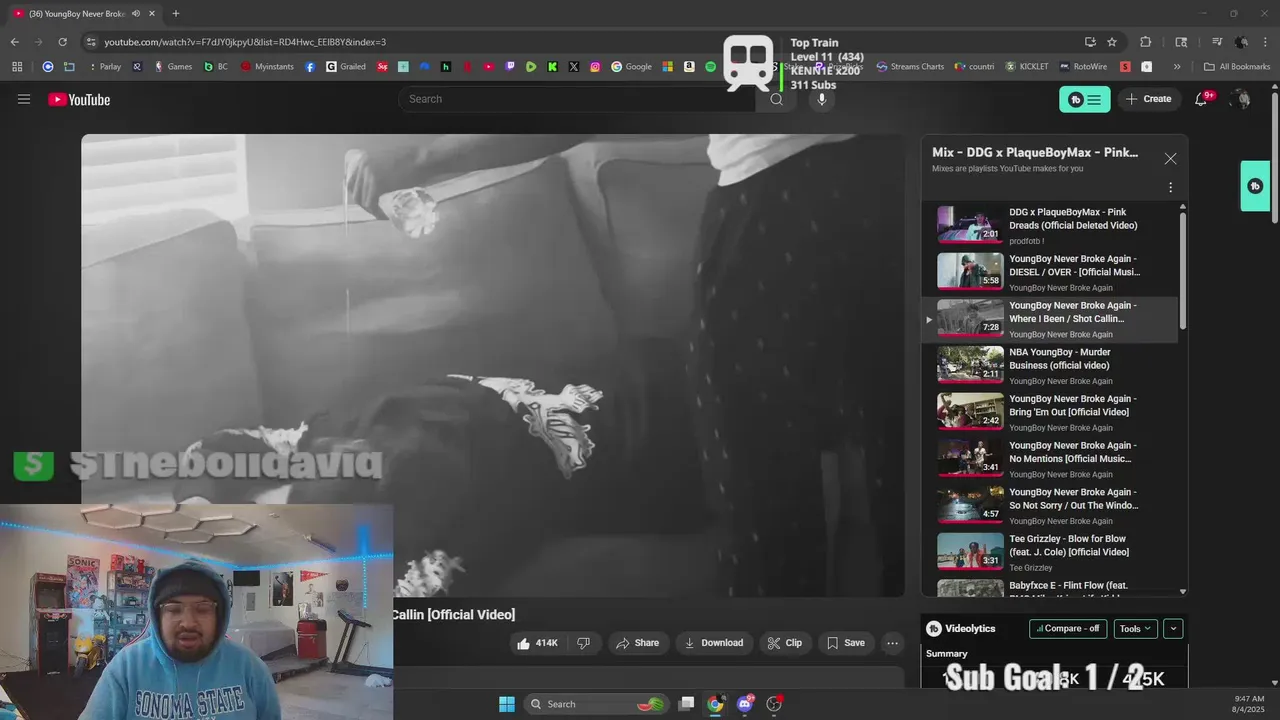Open the Microsoft bookmark icon

(x=667, y=67)
